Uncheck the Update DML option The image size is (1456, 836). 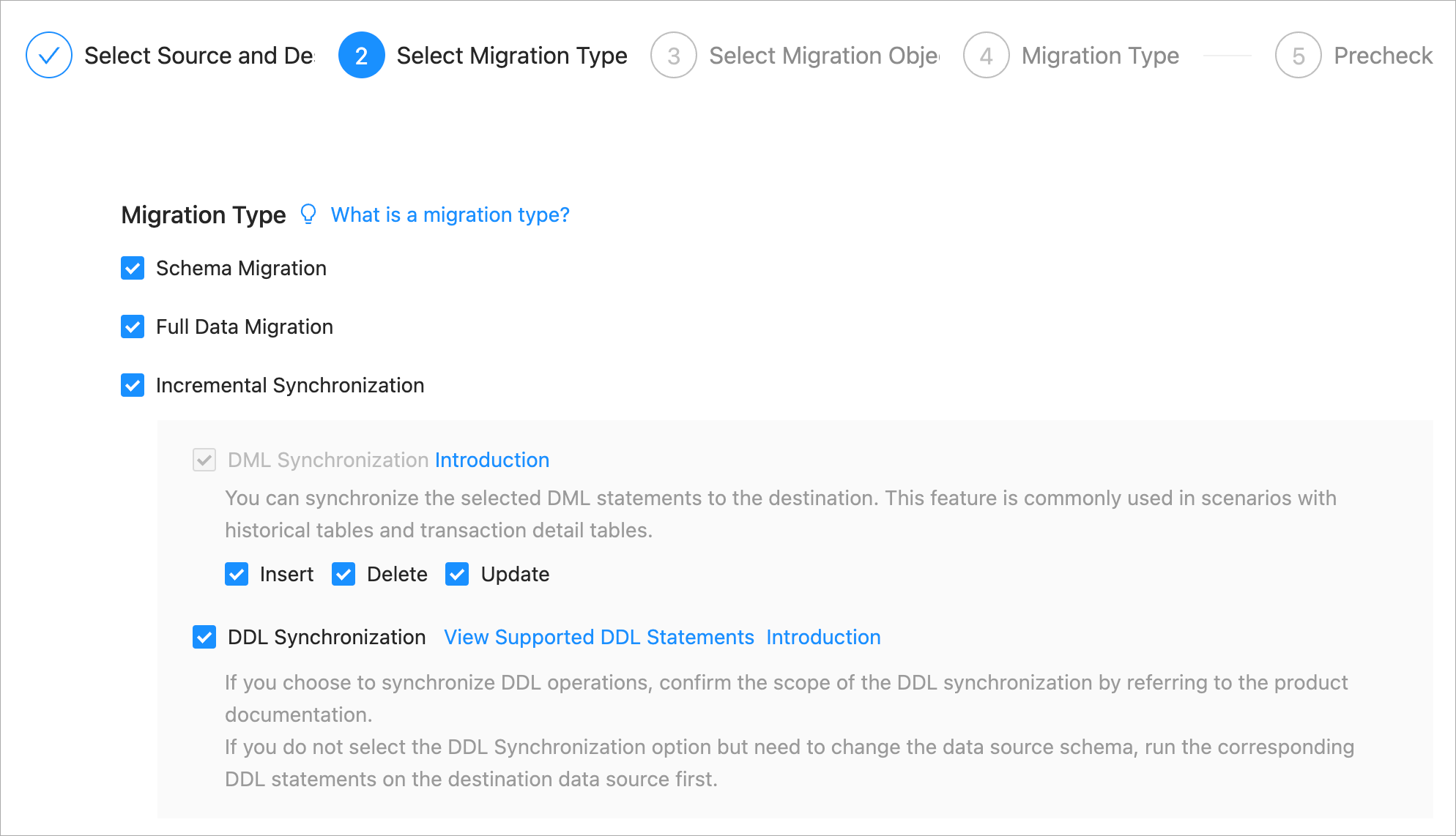click(457, 574)
